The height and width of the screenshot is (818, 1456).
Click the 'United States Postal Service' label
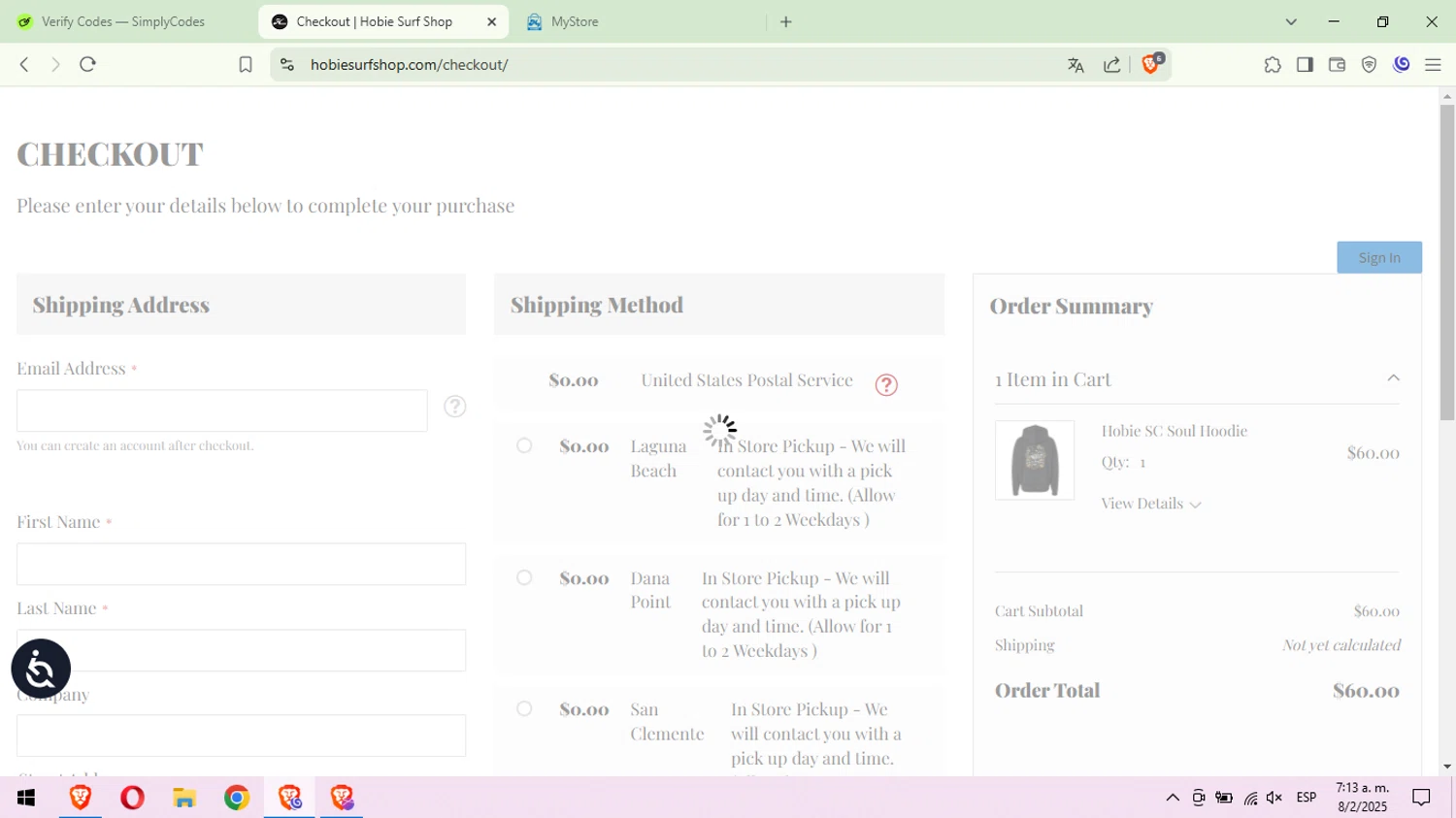click(746, 380)
